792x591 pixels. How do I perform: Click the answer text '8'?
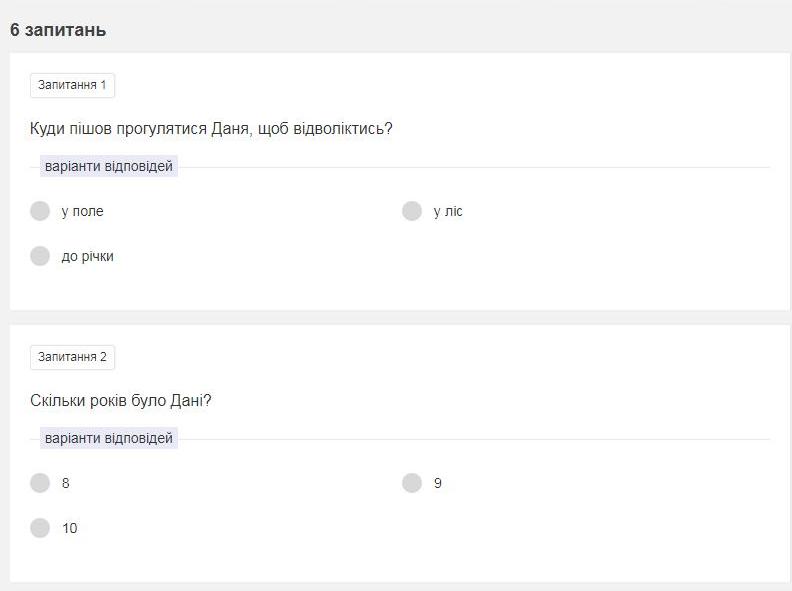(x=66, y=483)
